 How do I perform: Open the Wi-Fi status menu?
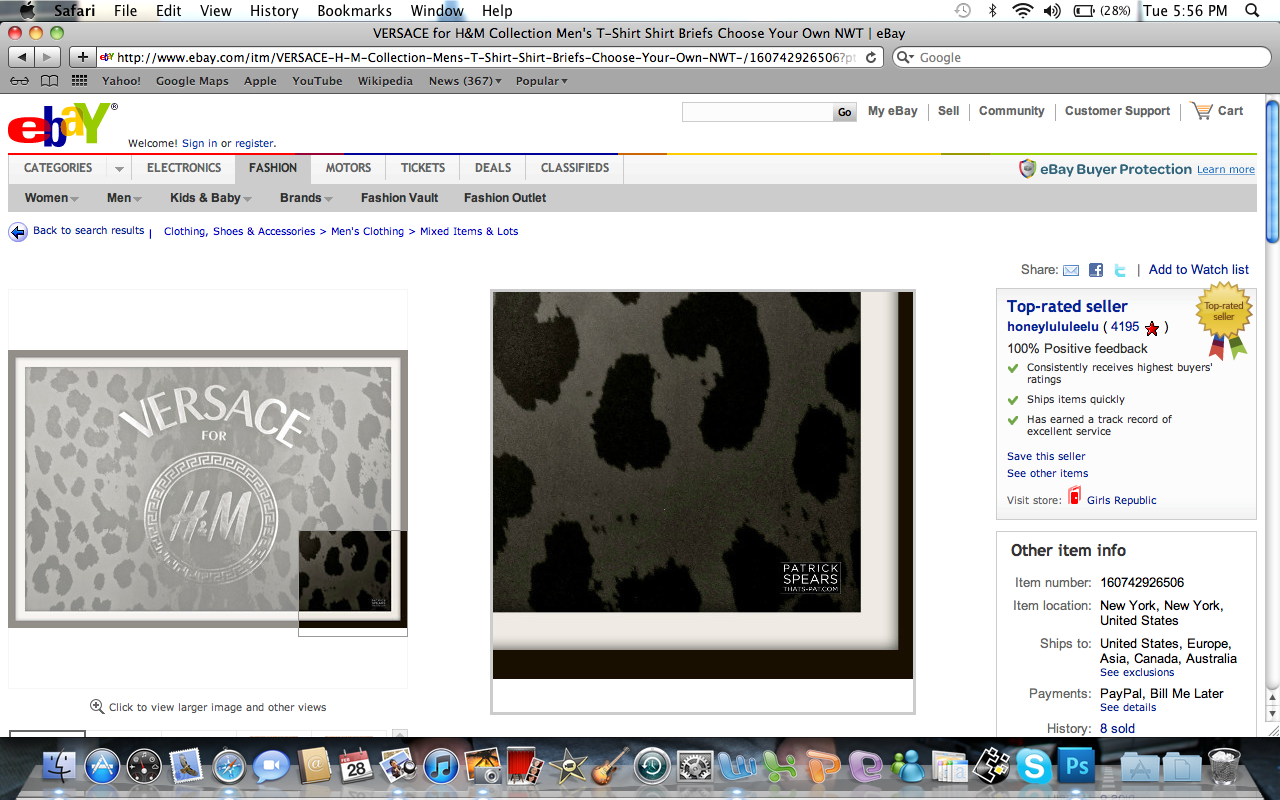[x=1022, y=11]
